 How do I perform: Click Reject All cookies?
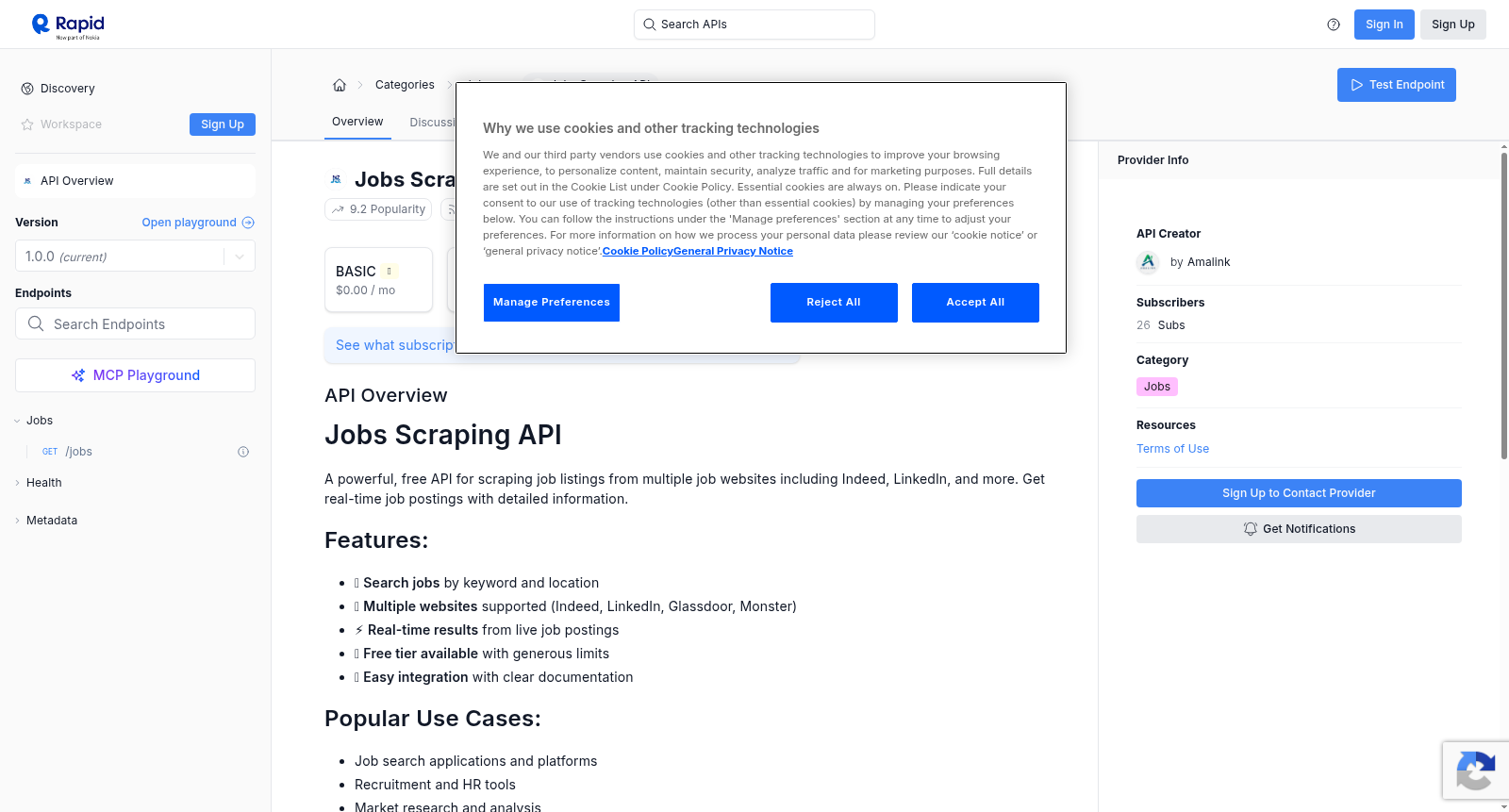pyautogui.click(x=834, y=303)
